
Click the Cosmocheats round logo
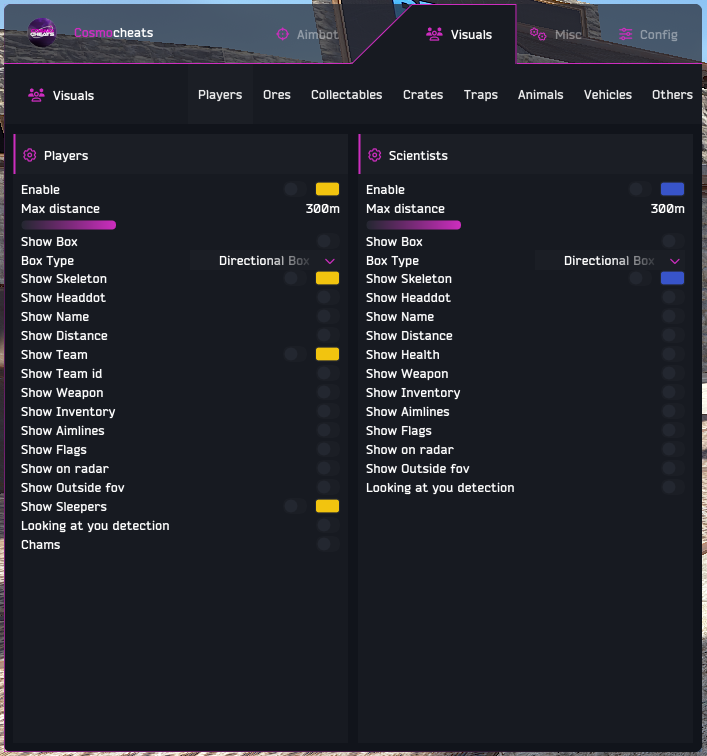click(x=42, y=33)
